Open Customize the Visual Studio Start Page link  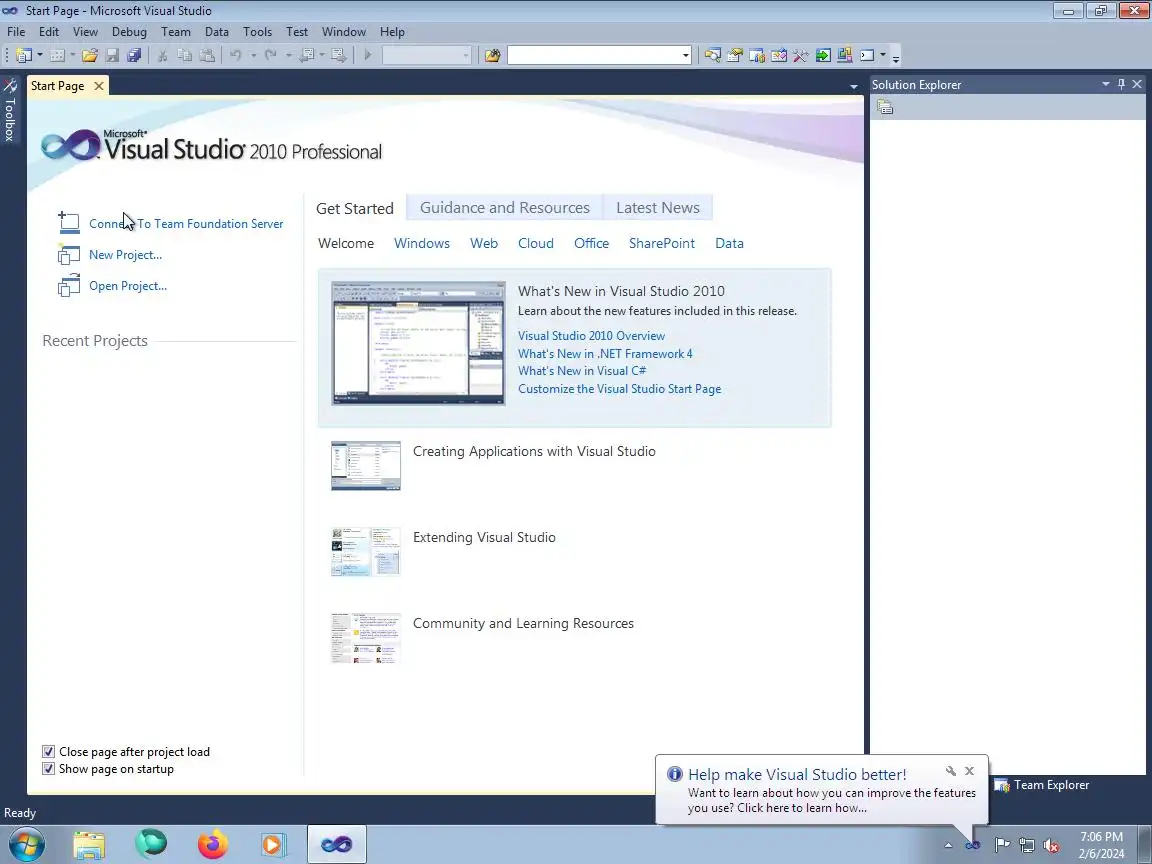[x=619, y=389]
